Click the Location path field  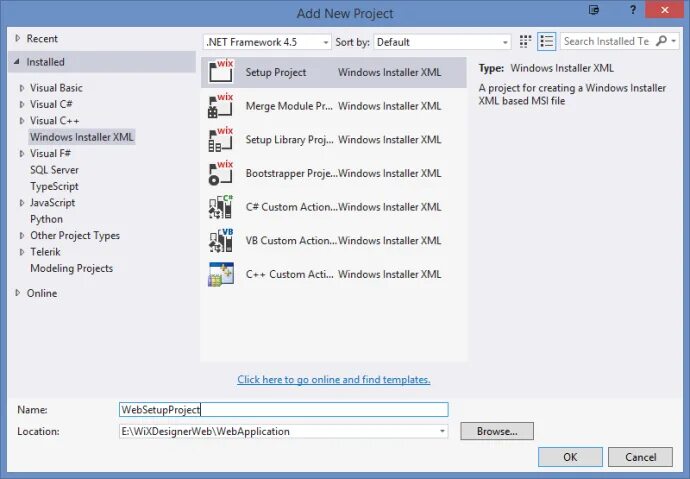point(283,431)
